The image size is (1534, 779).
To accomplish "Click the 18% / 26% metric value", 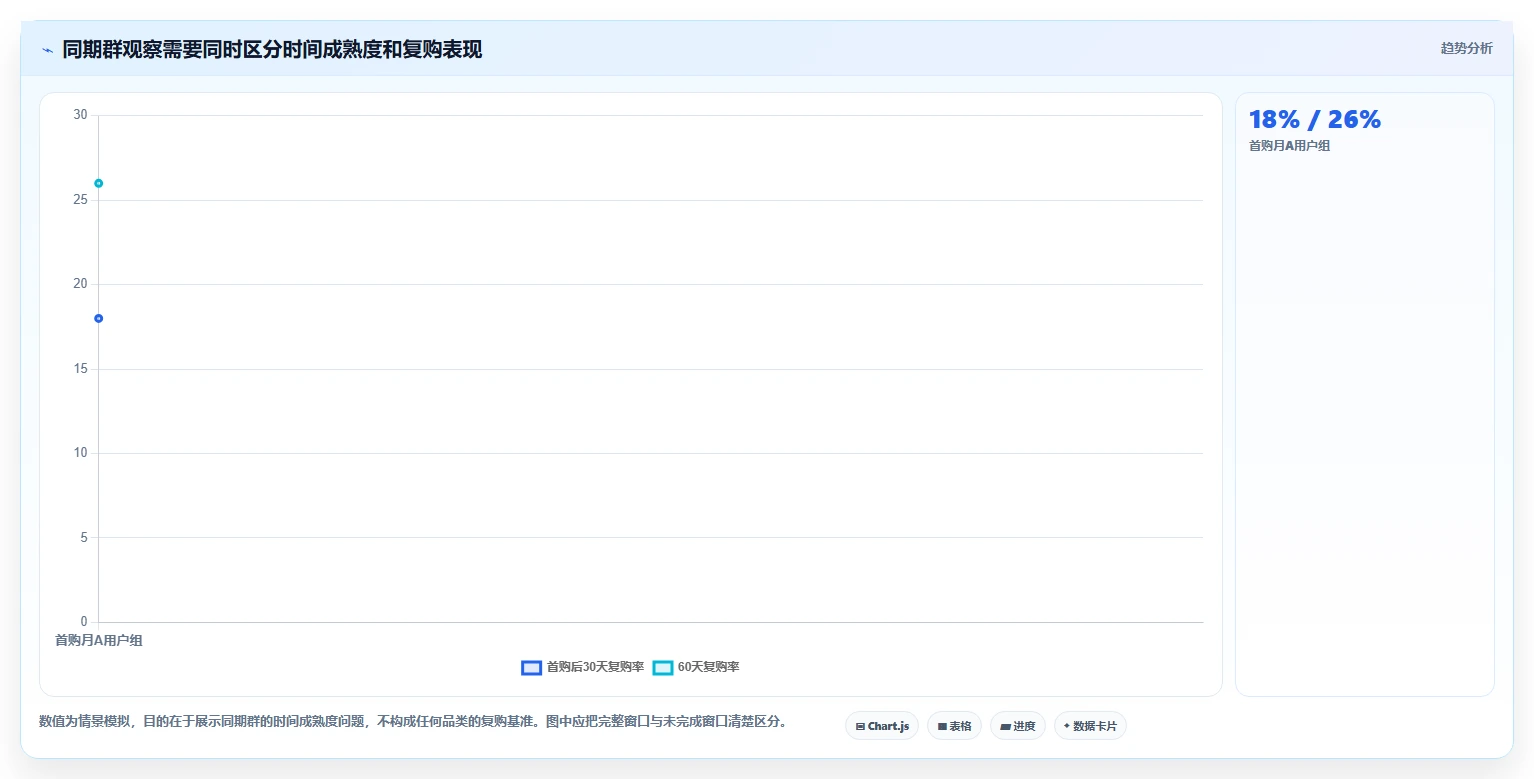I will (x=1315, y=120).
